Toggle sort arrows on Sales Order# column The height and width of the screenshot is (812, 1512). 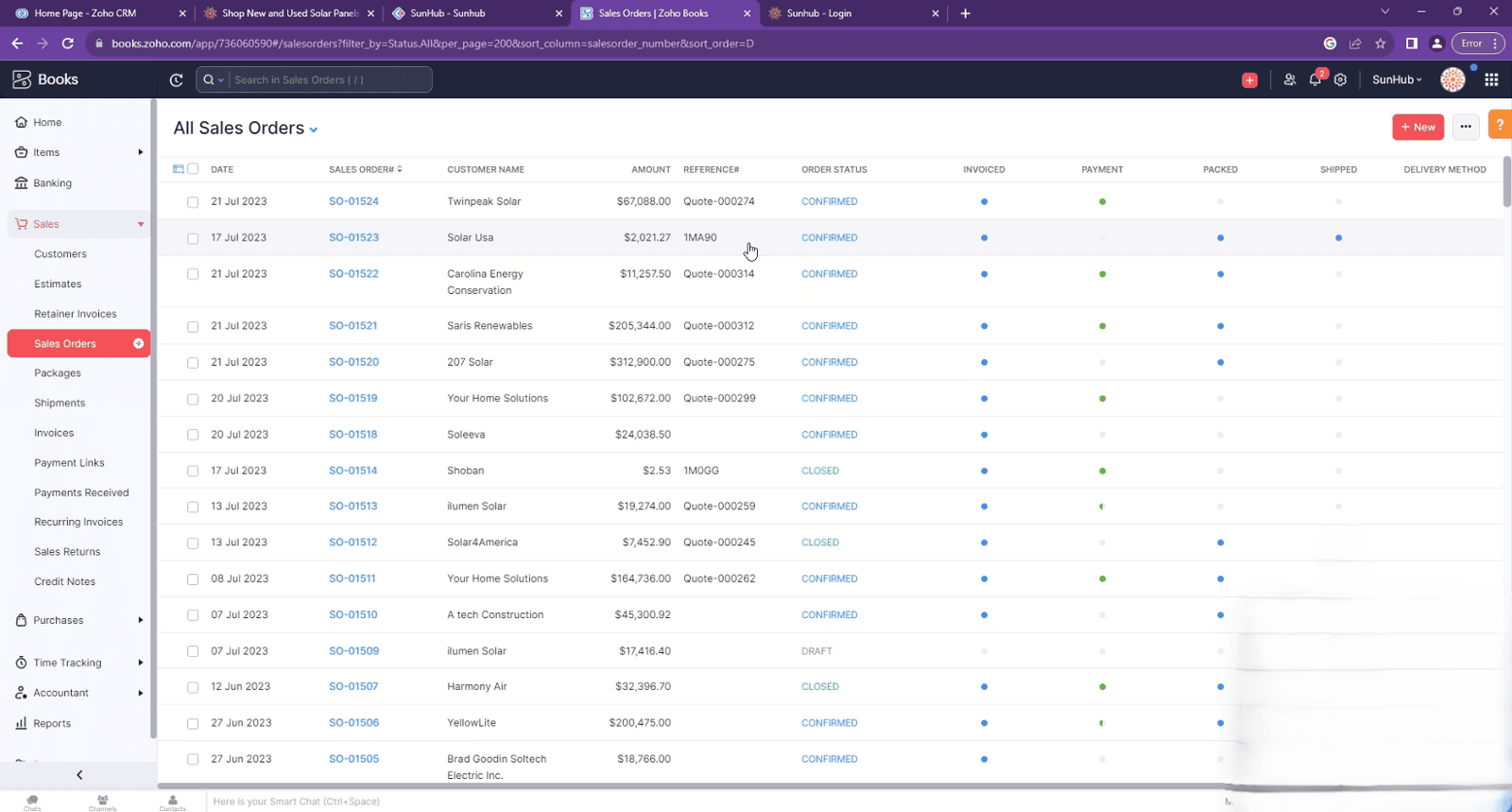(400, 169)
